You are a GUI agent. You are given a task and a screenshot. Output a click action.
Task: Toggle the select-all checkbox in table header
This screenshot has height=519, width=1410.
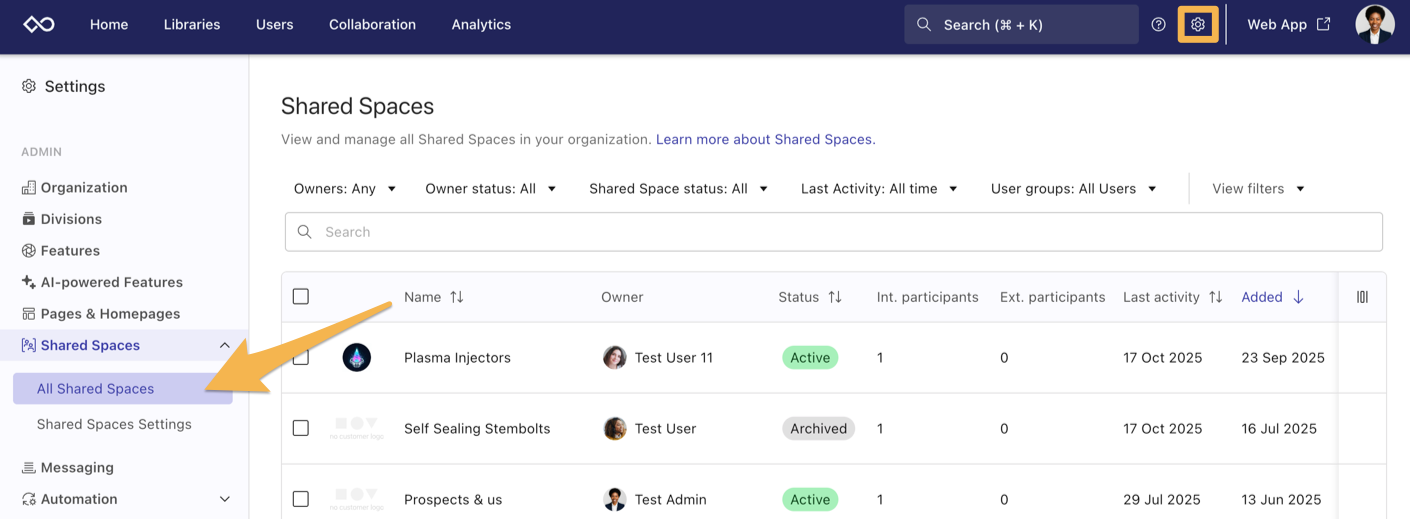(301, 296)
